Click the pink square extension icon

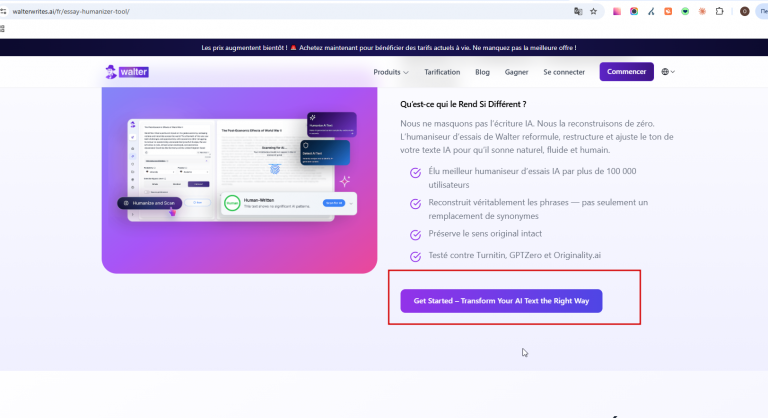[x=617, y=11]
